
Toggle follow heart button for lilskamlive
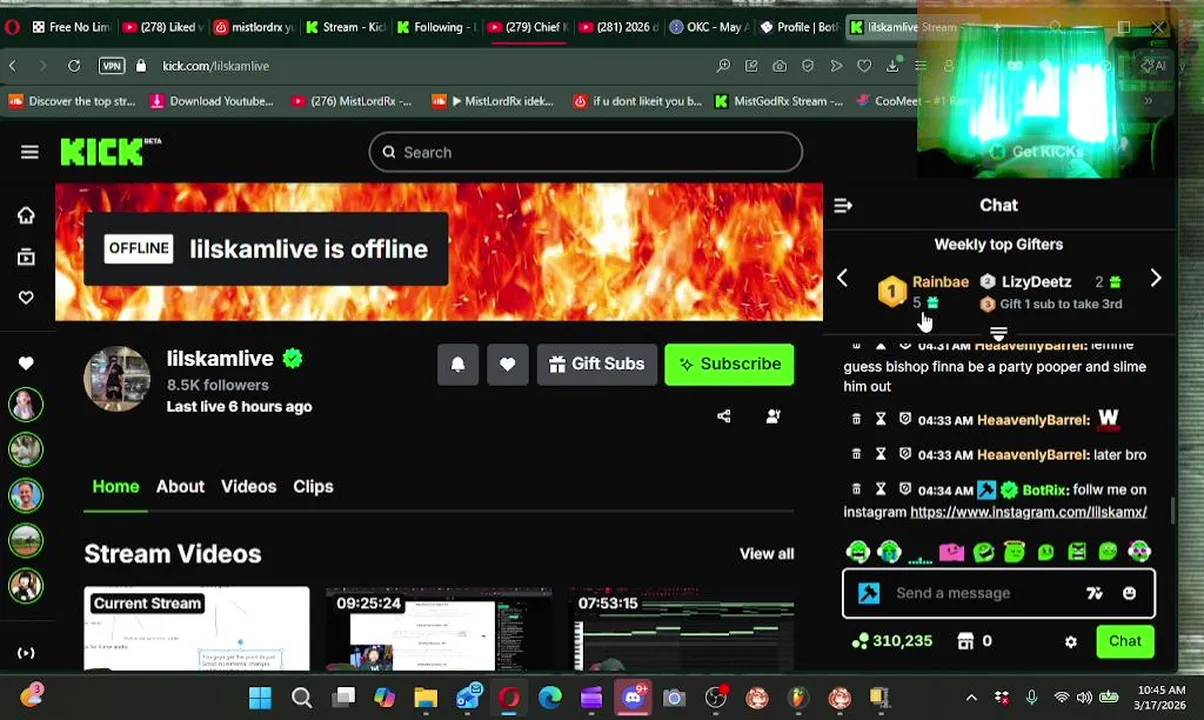[x=508, y=364]
